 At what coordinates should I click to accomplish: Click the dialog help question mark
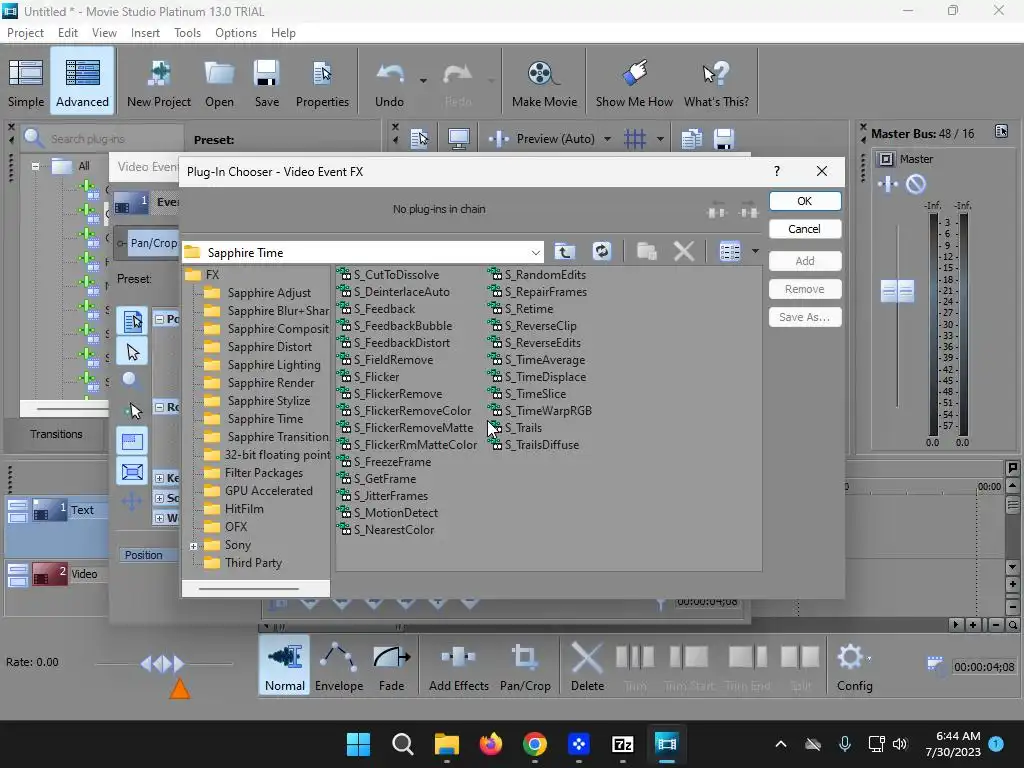[x=776, y=171]
